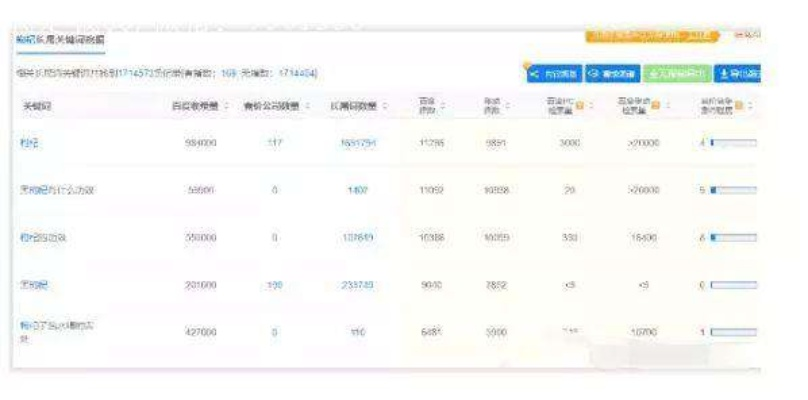The height and width of the screenshot is (400, 808).
Task: Open the long-tail keyword data tab
Action: [59, 38]
